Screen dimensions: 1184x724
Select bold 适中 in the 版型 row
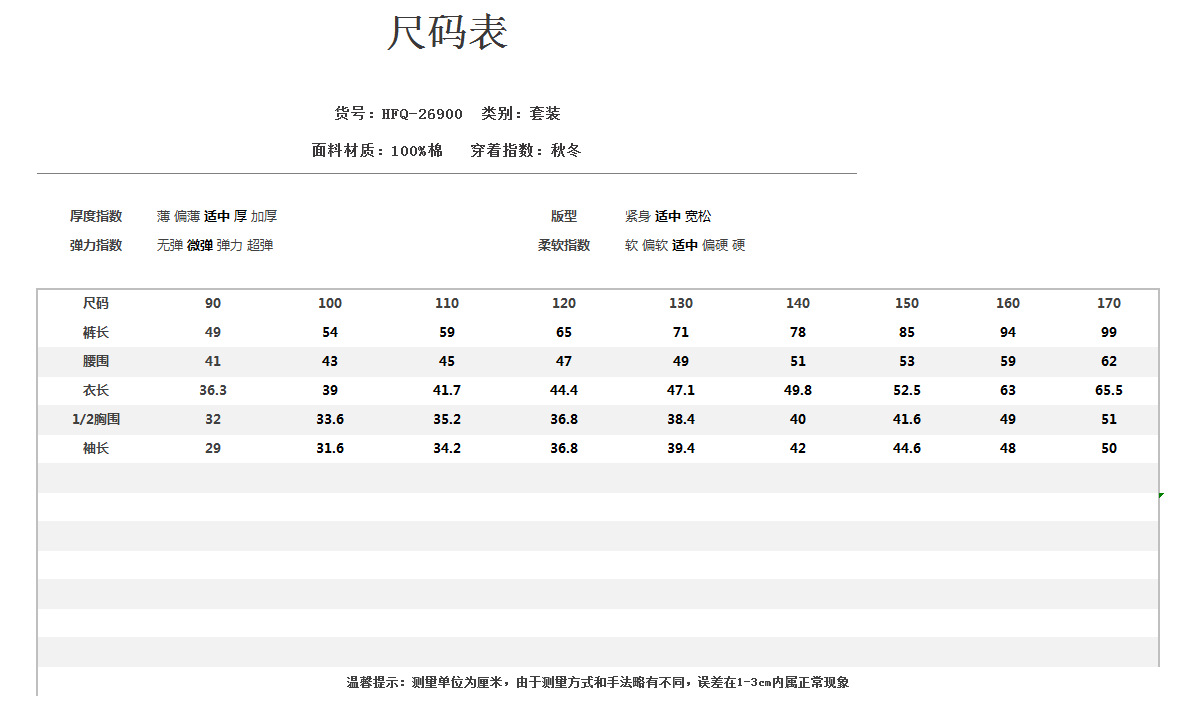(668, 216)
